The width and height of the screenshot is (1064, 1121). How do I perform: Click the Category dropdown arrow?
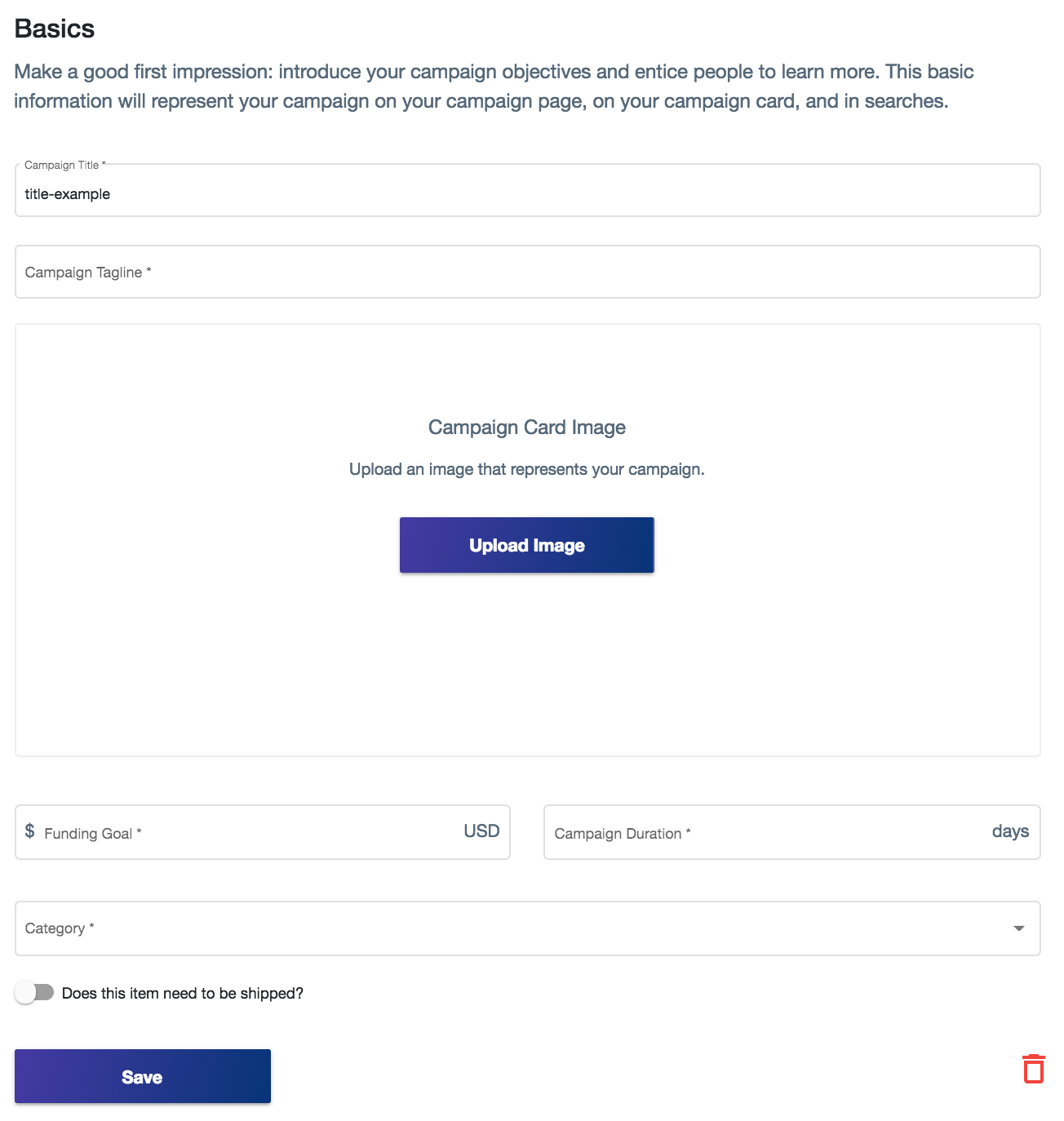tap(1018, 928)
